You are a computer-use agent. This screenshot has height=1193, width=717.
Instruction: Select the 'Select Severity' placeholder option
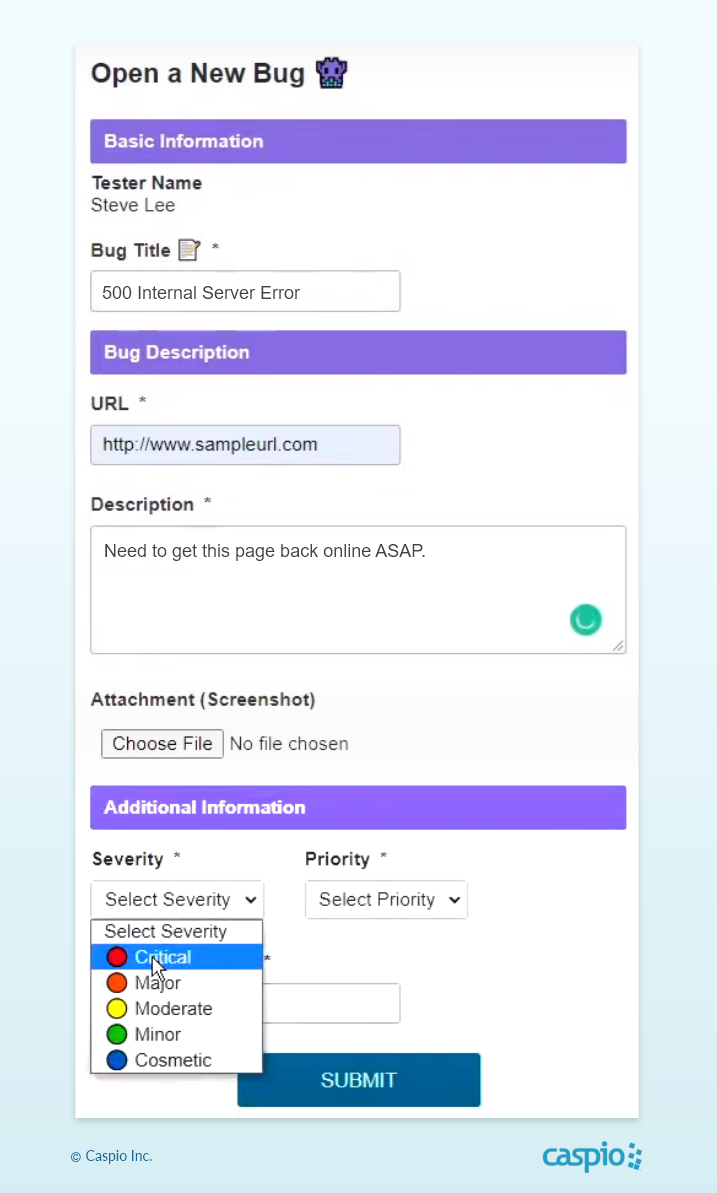tap(166, 931)
